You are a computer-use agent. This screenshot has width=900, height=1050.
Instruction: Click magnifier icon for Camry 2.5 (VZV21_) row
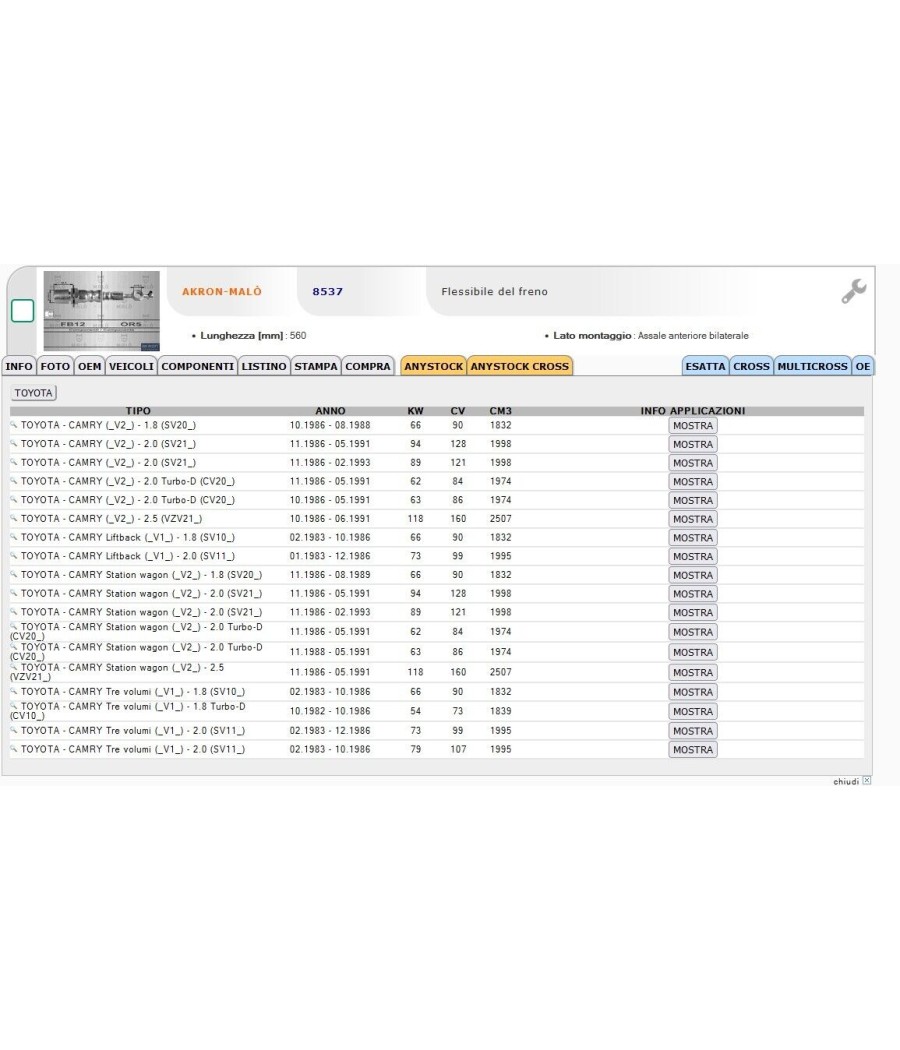13,518
